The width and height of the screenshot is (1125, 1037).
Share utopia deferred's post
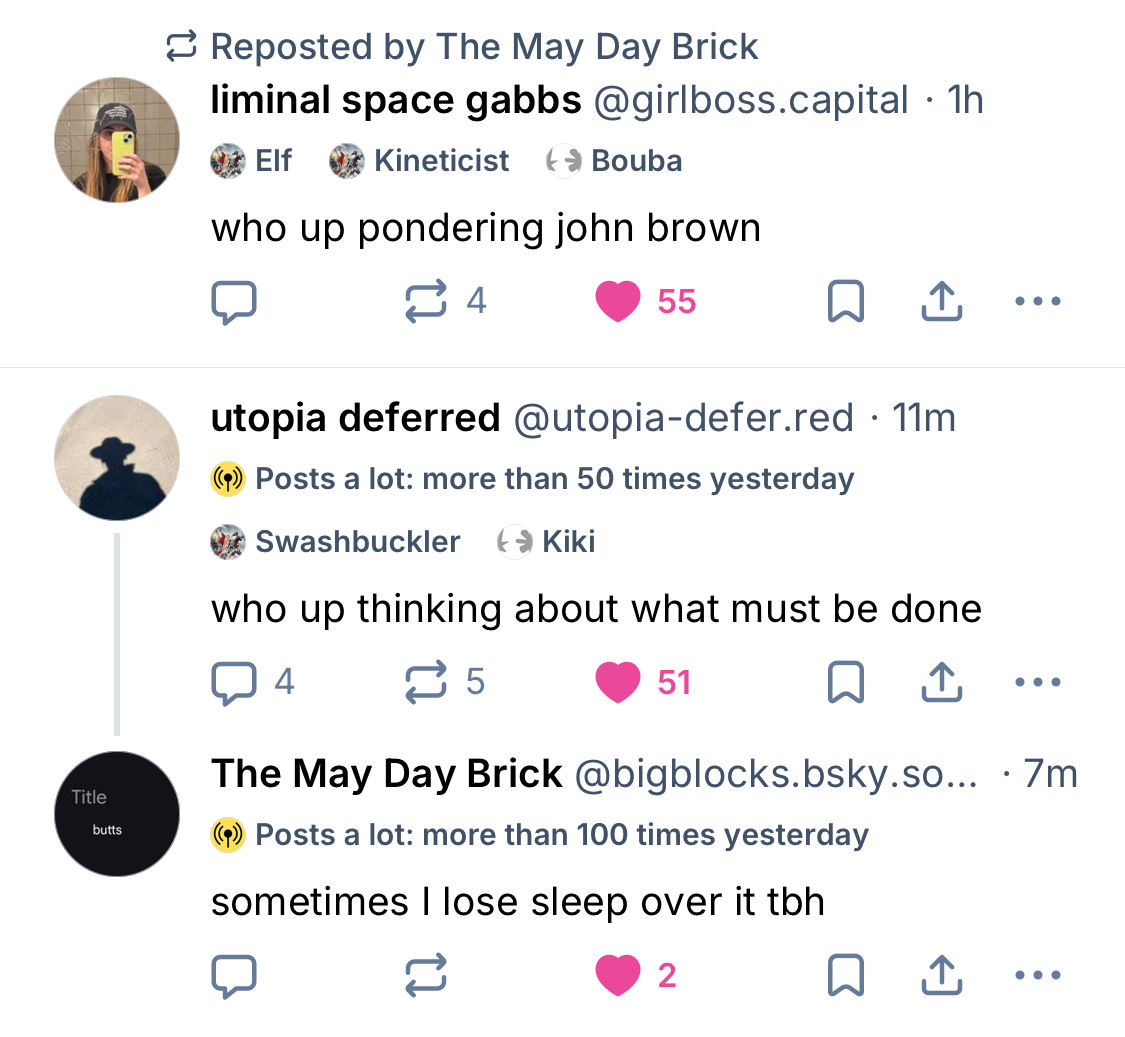click(941, 682)
